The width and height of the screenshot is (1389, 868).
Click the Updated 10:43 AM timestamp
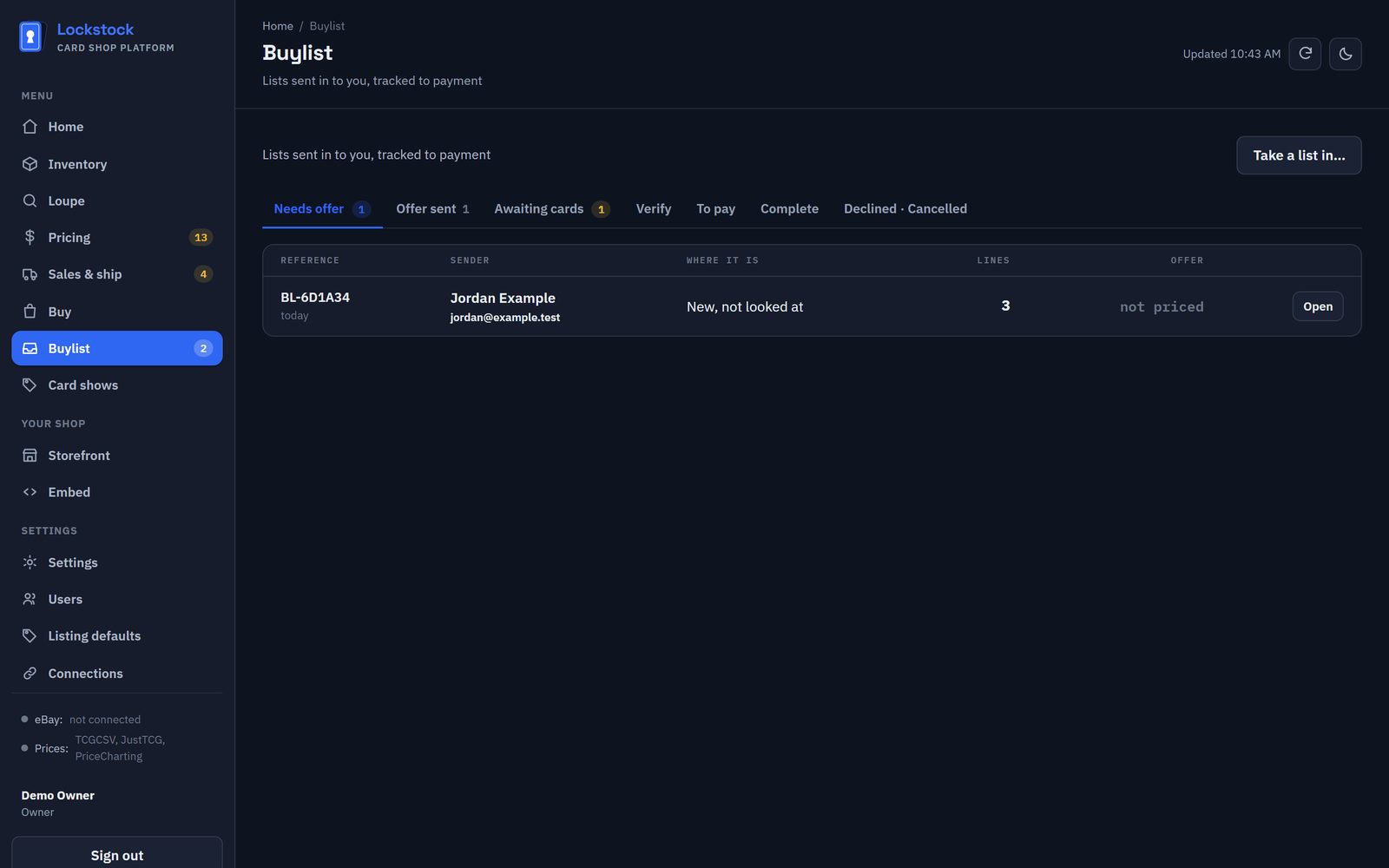1231,54
